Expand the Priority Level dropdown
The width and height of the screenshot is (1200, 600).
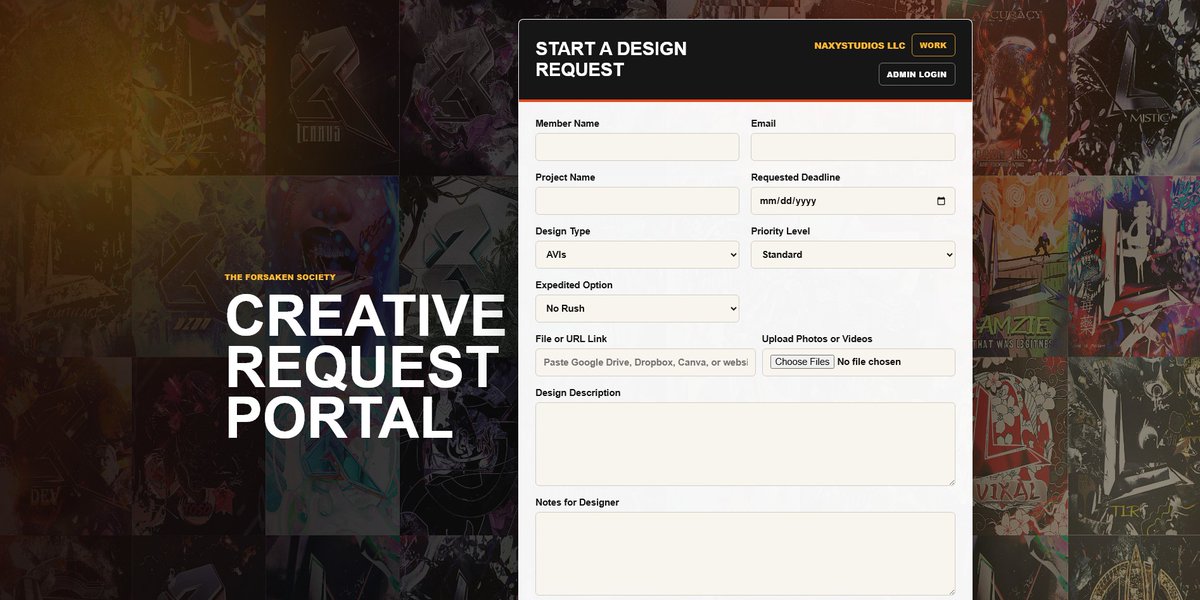click(x=853, y=255)
